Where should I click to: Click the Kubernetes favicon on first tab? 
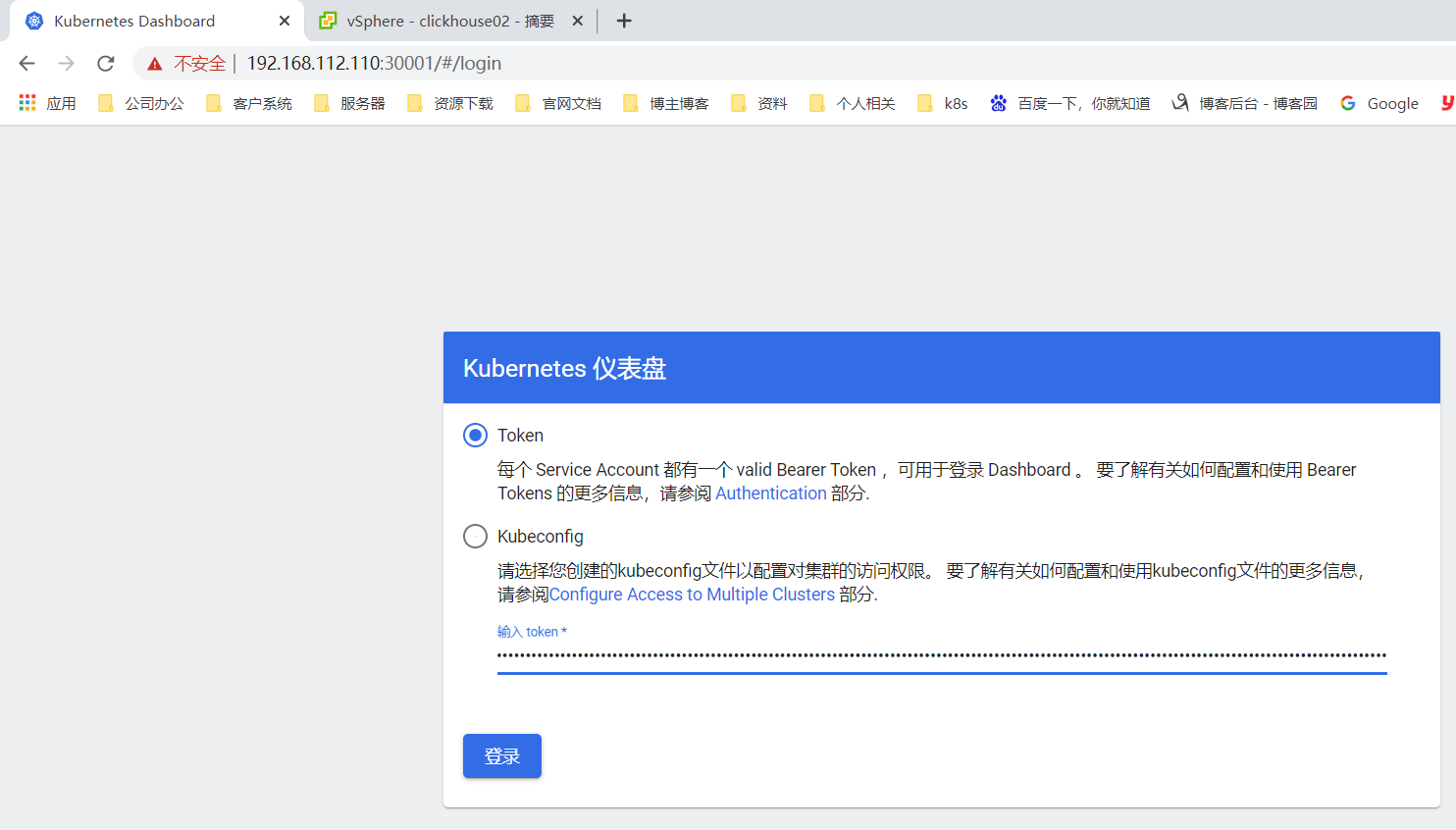(x=34, y=21)
